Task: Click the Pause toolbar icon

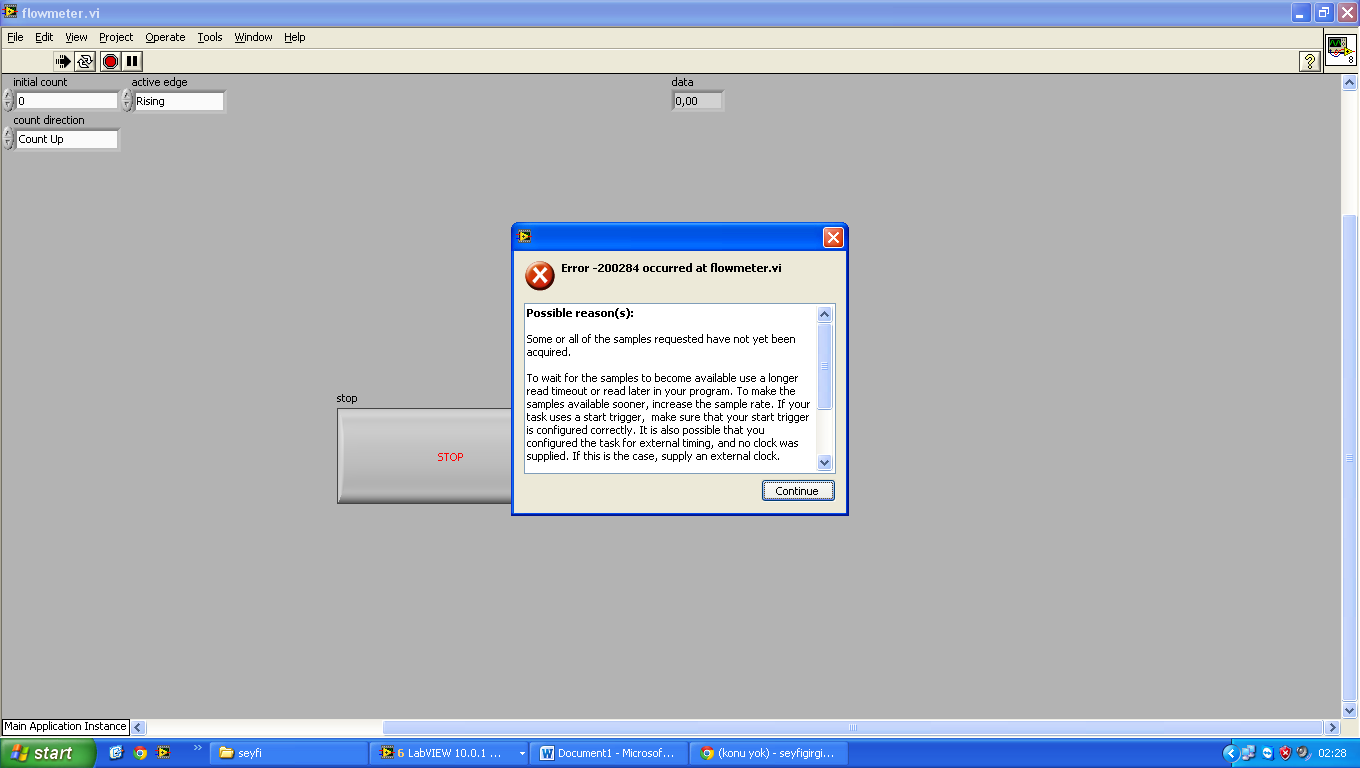Action: [x=132, y=61]
